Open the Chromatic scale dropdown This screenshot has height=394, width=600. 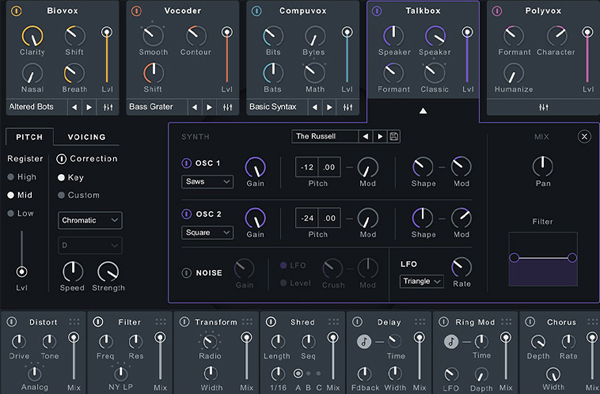pos(90,220)
